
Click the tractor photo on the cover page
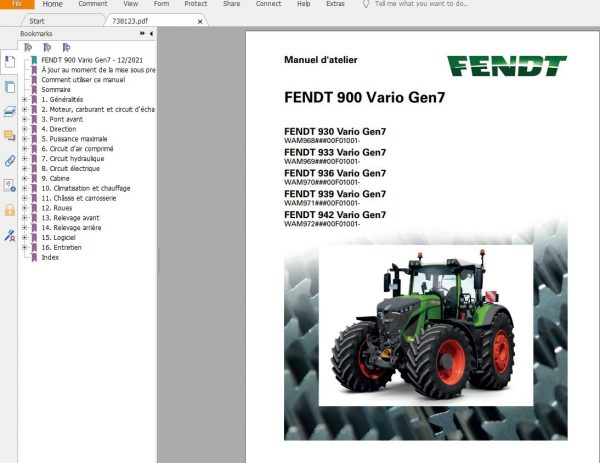[426, 325]
